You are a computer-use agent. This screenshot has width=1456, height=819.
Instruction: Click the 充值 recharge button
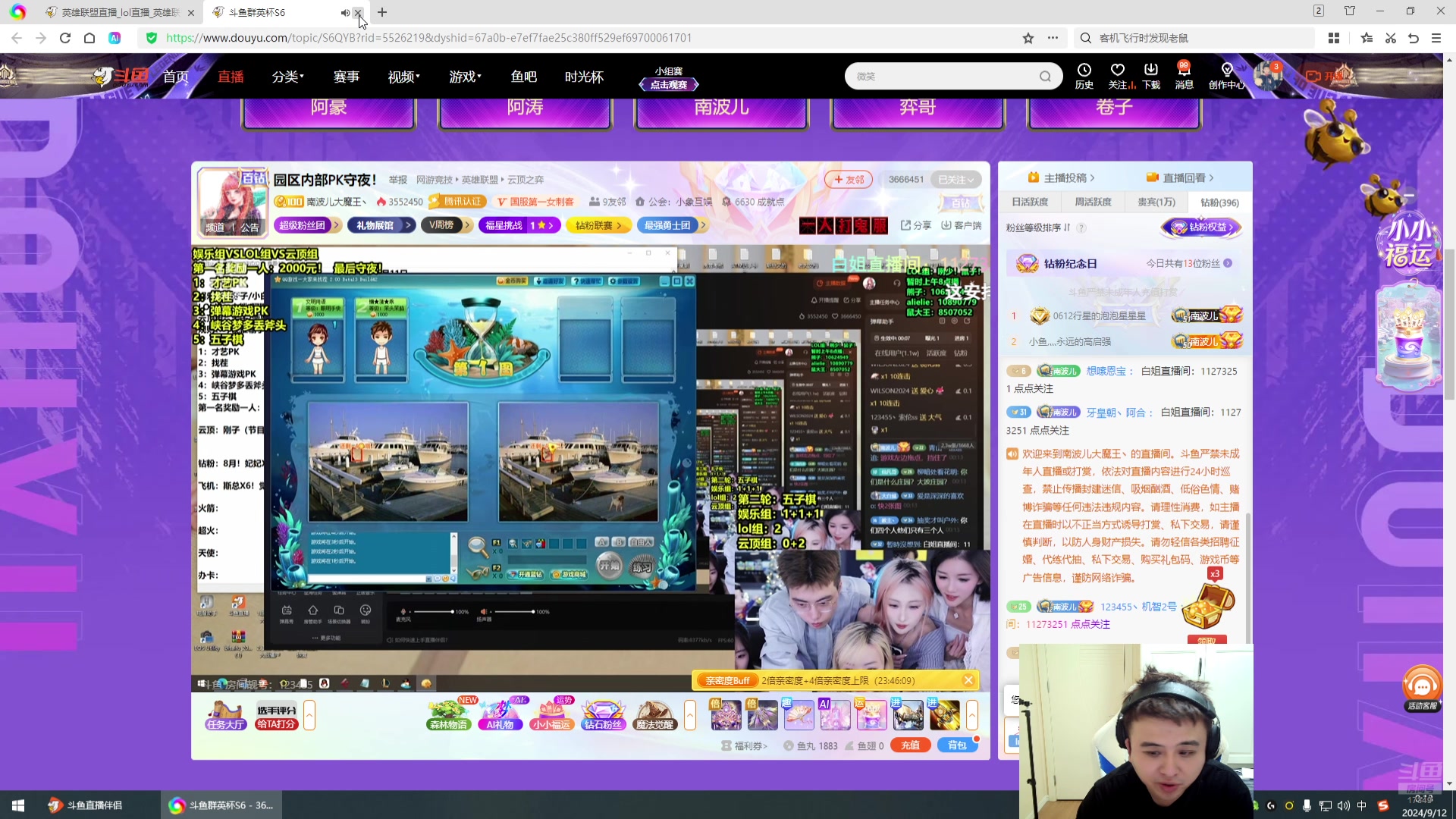coord(910,745)
